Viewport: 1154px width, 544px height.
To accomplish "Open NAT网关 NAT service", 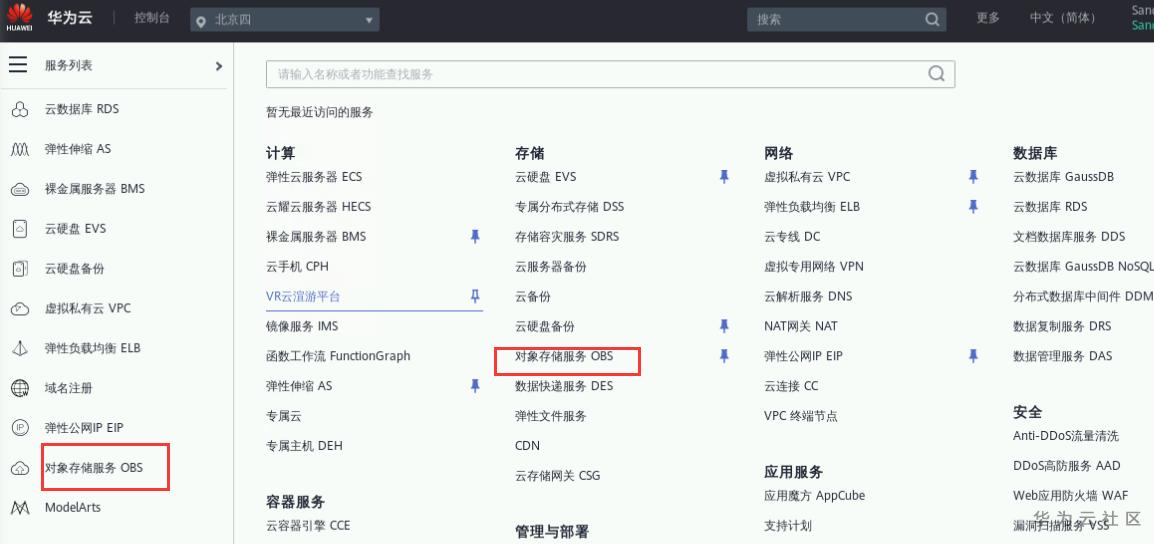I will [801, 326].
